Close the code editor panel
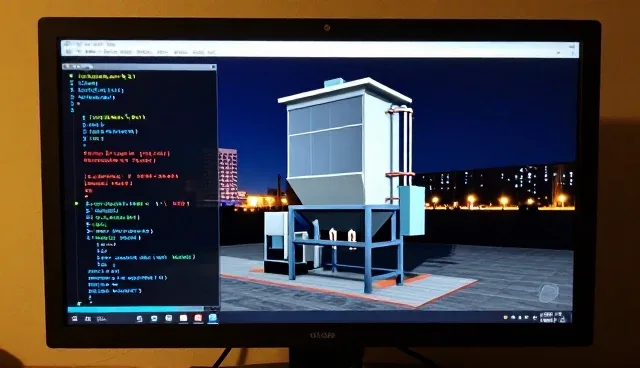Viewport: 640px width, 368px height. point(213,67)
